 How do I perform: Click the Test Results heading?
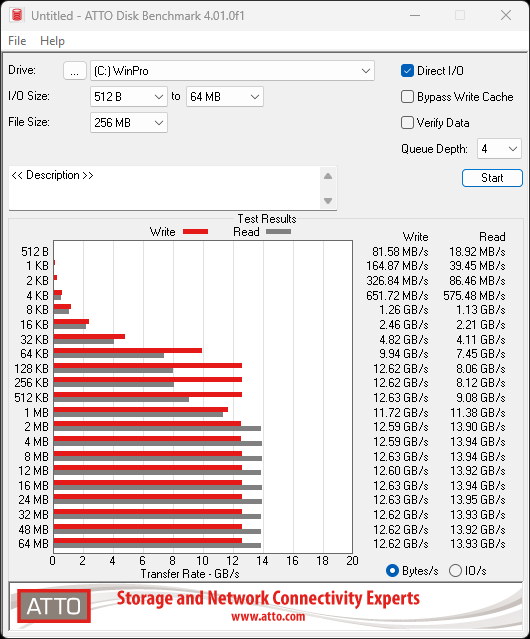[267, 219]
